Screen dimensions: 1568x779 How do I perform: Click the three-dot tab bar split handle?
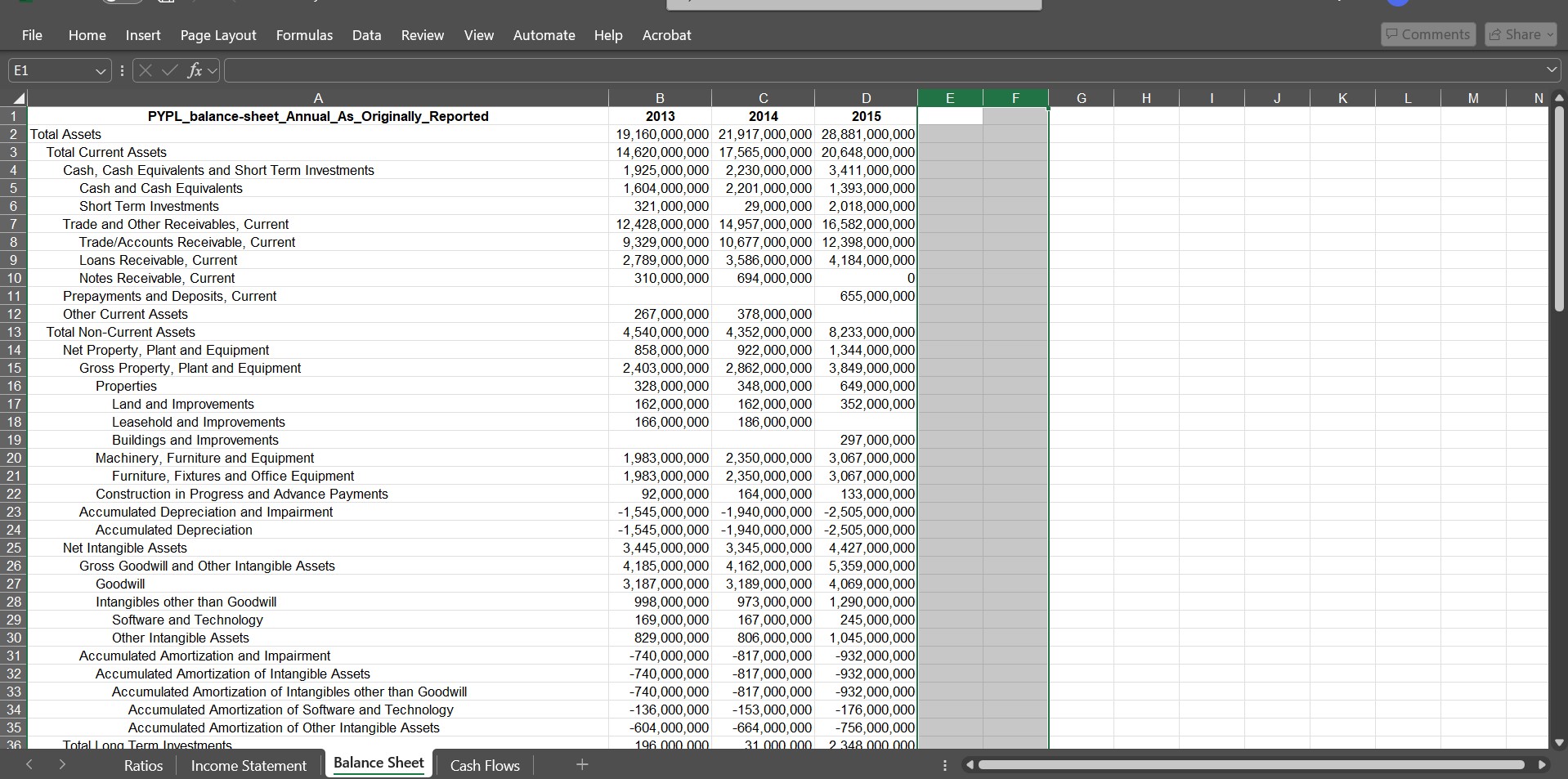click(945, 765)
